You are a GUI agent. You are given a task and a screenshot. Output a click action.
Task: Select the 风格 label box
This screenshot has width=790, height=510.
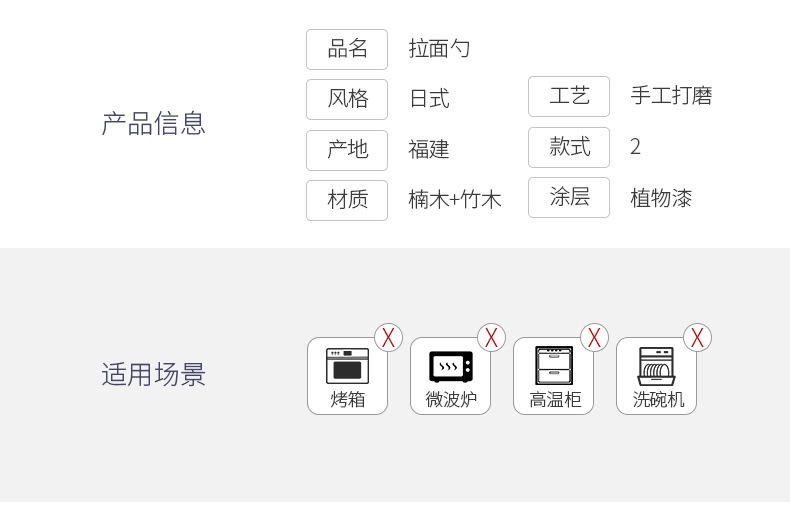[x=347, y=99]
